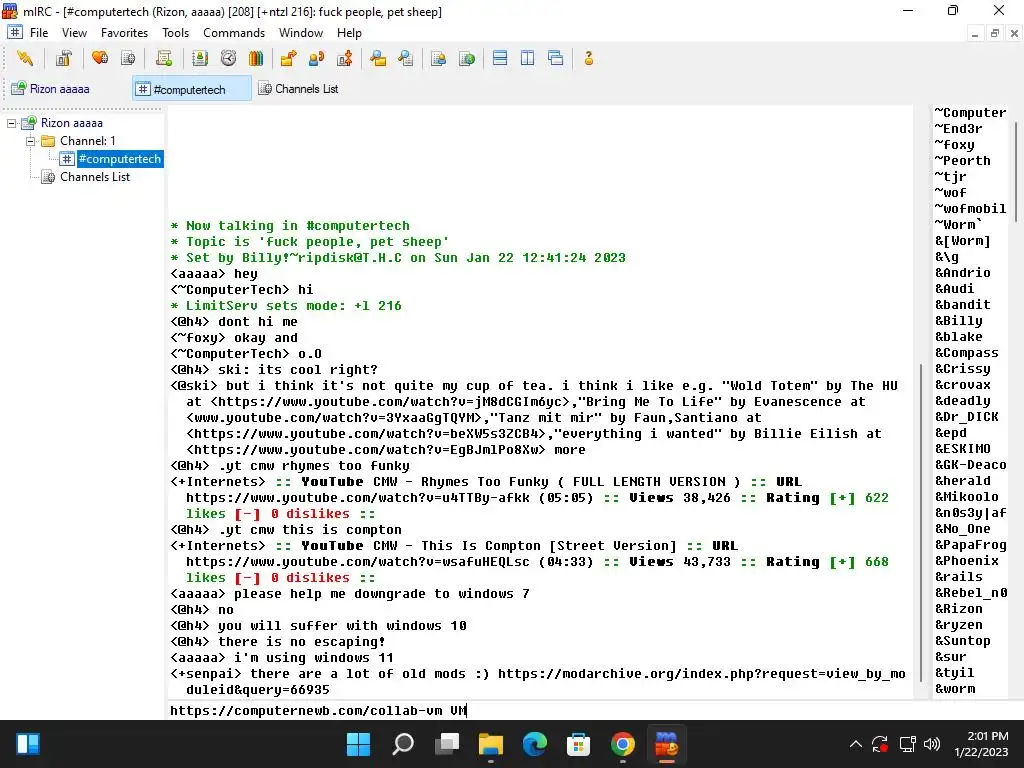Cascade windows toolbar icon
Image resolution: width=1024 pixels, height=768 pixels.
pos(556,59)
